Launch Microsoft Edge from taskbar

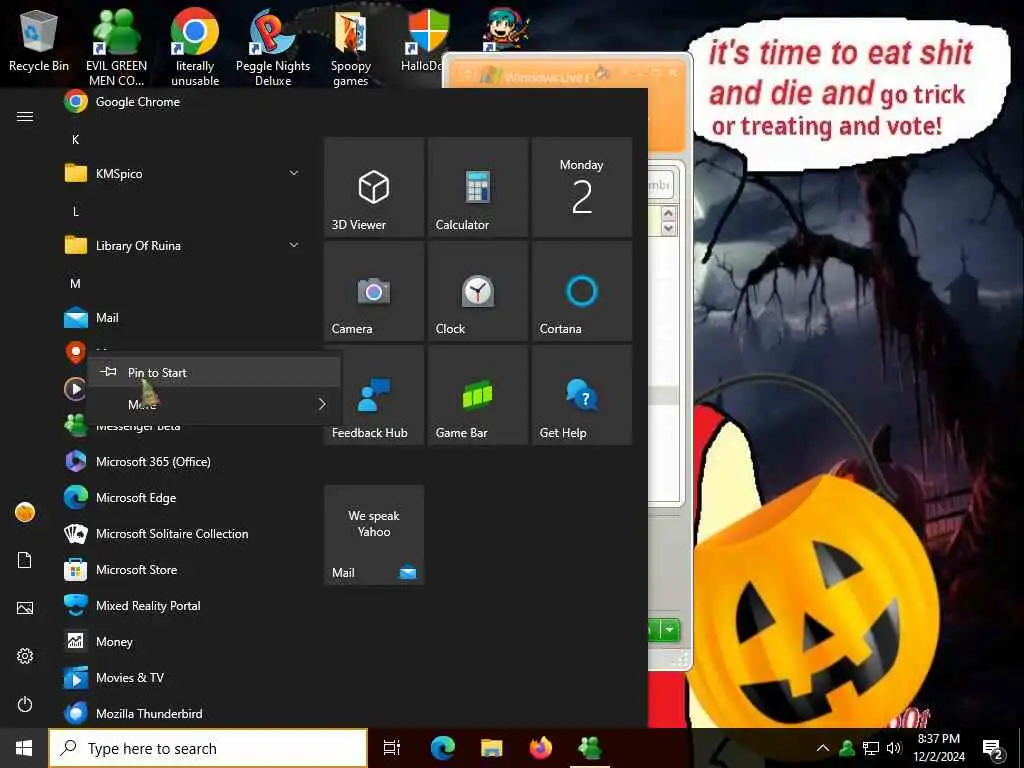pos(442,748)
